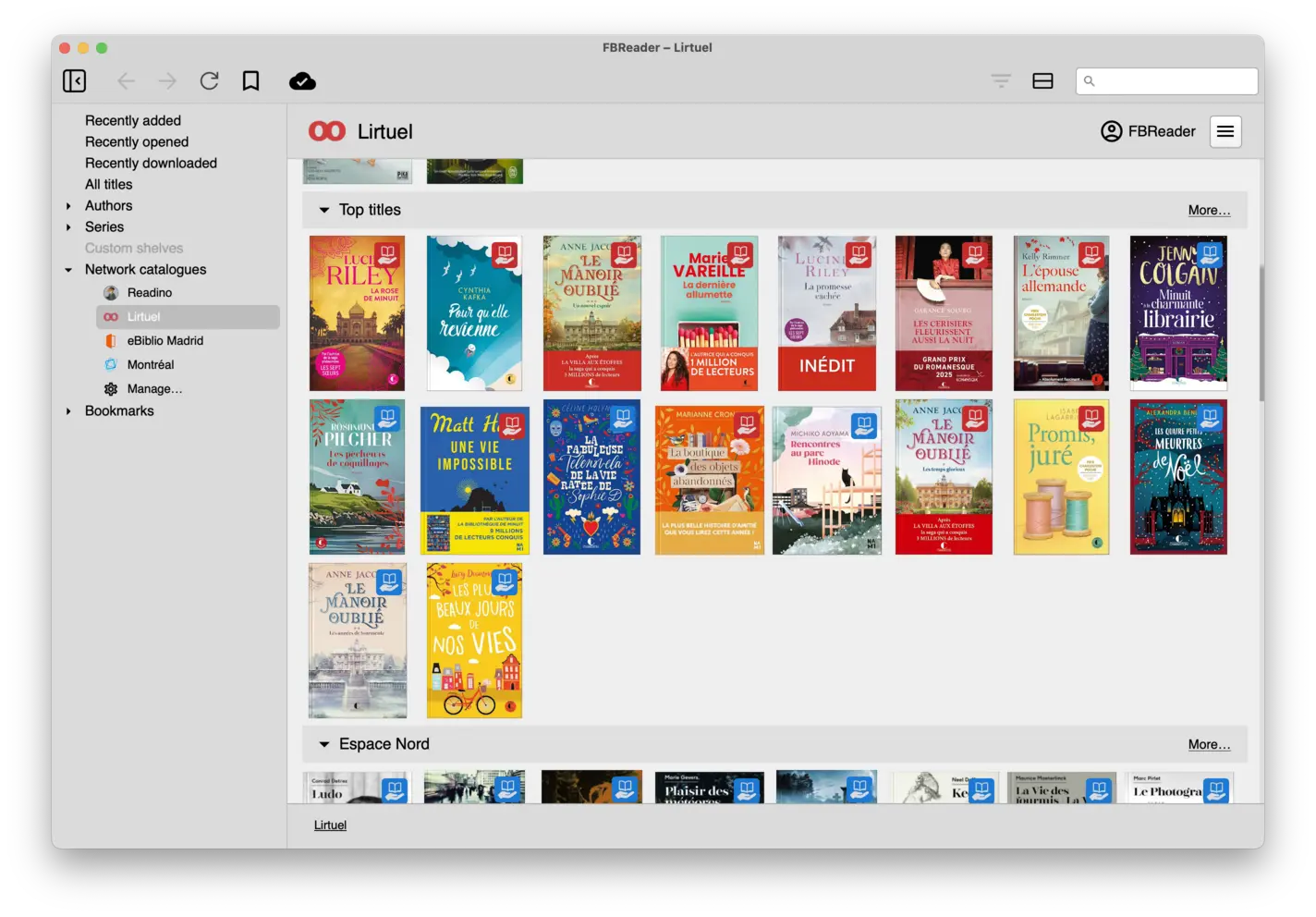Show All titles
This screenshot has height=917, width=1316.
pyautogui.click(x=109, y=184)
